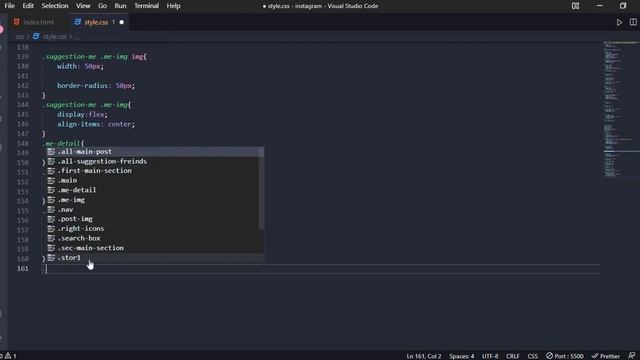Click on 'align-items: center;' code line

[96, 124]
